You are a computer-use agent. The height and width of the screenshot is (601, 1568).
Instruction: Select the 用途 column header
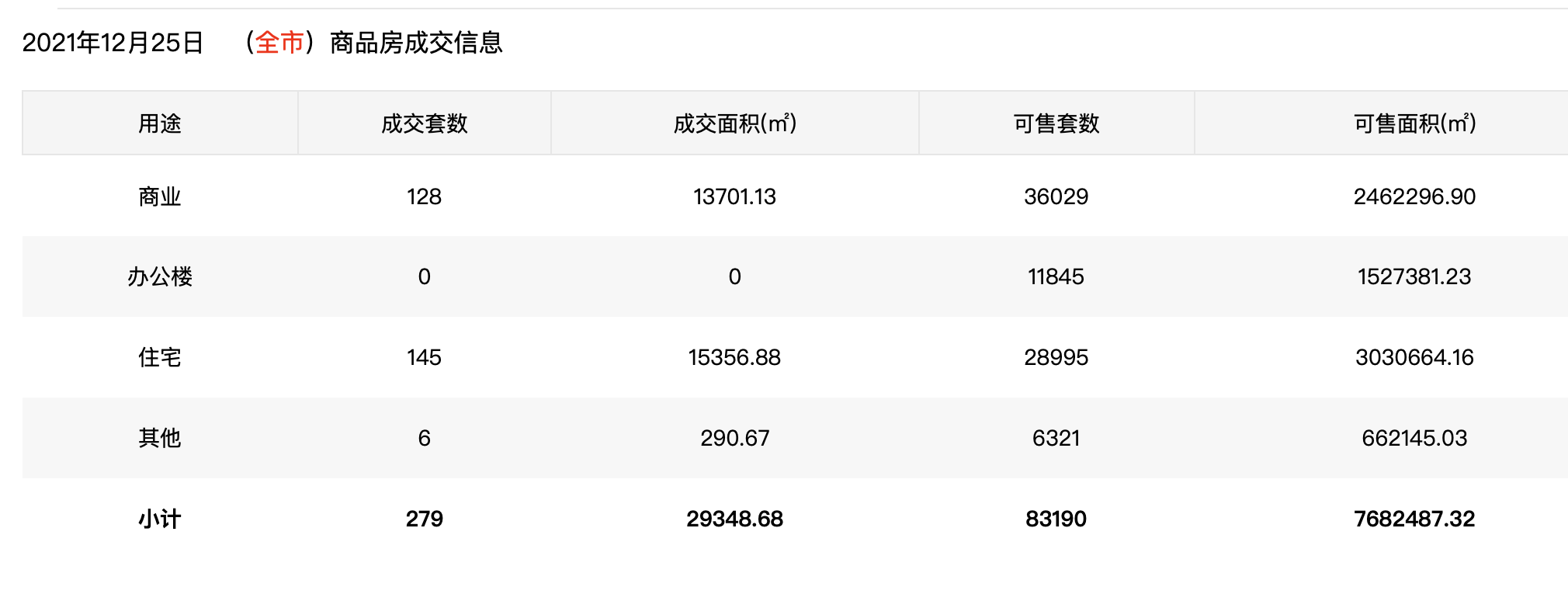(160, 123)
